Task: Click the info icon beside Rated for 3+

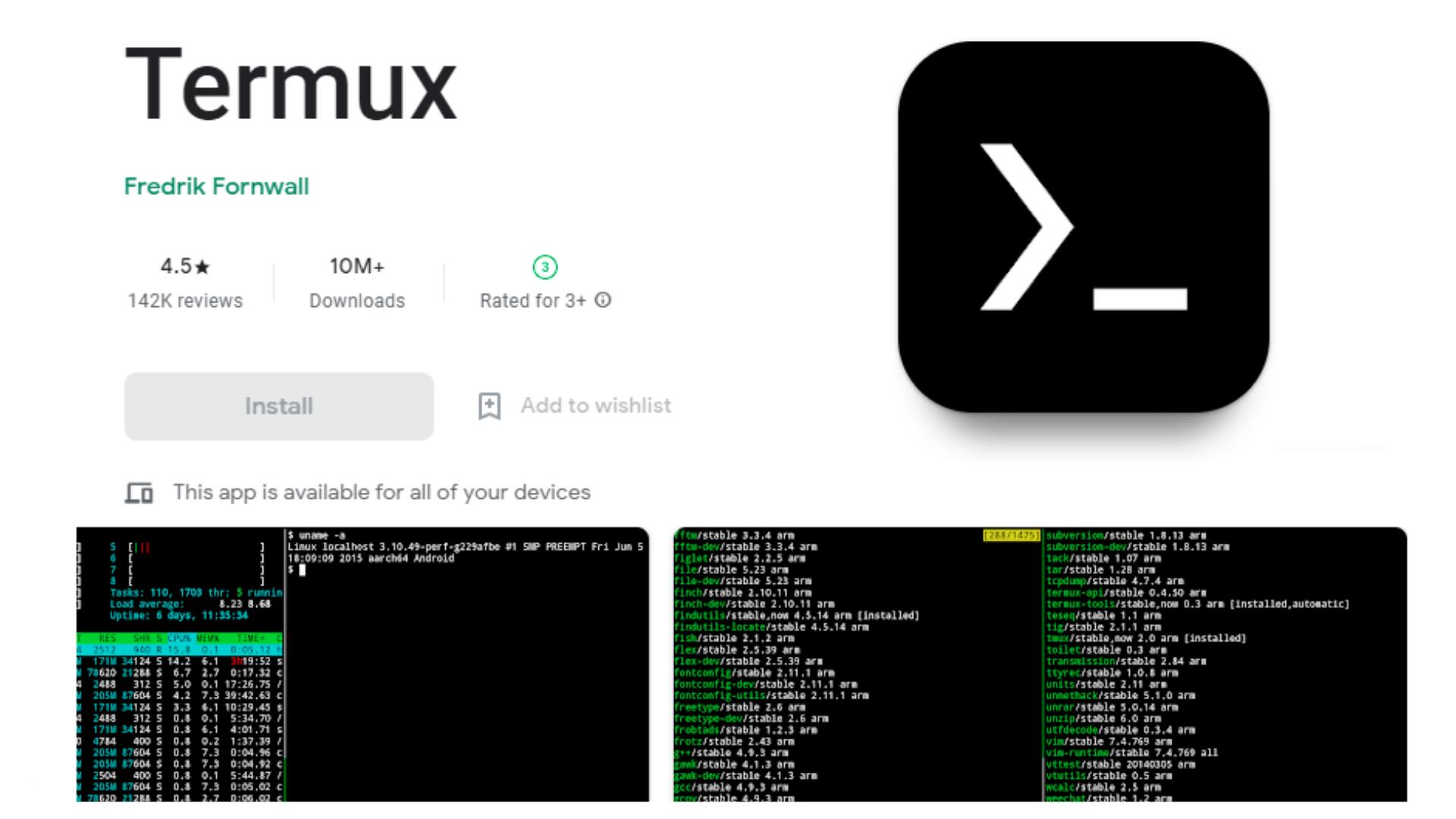Action: click(603, 300)
